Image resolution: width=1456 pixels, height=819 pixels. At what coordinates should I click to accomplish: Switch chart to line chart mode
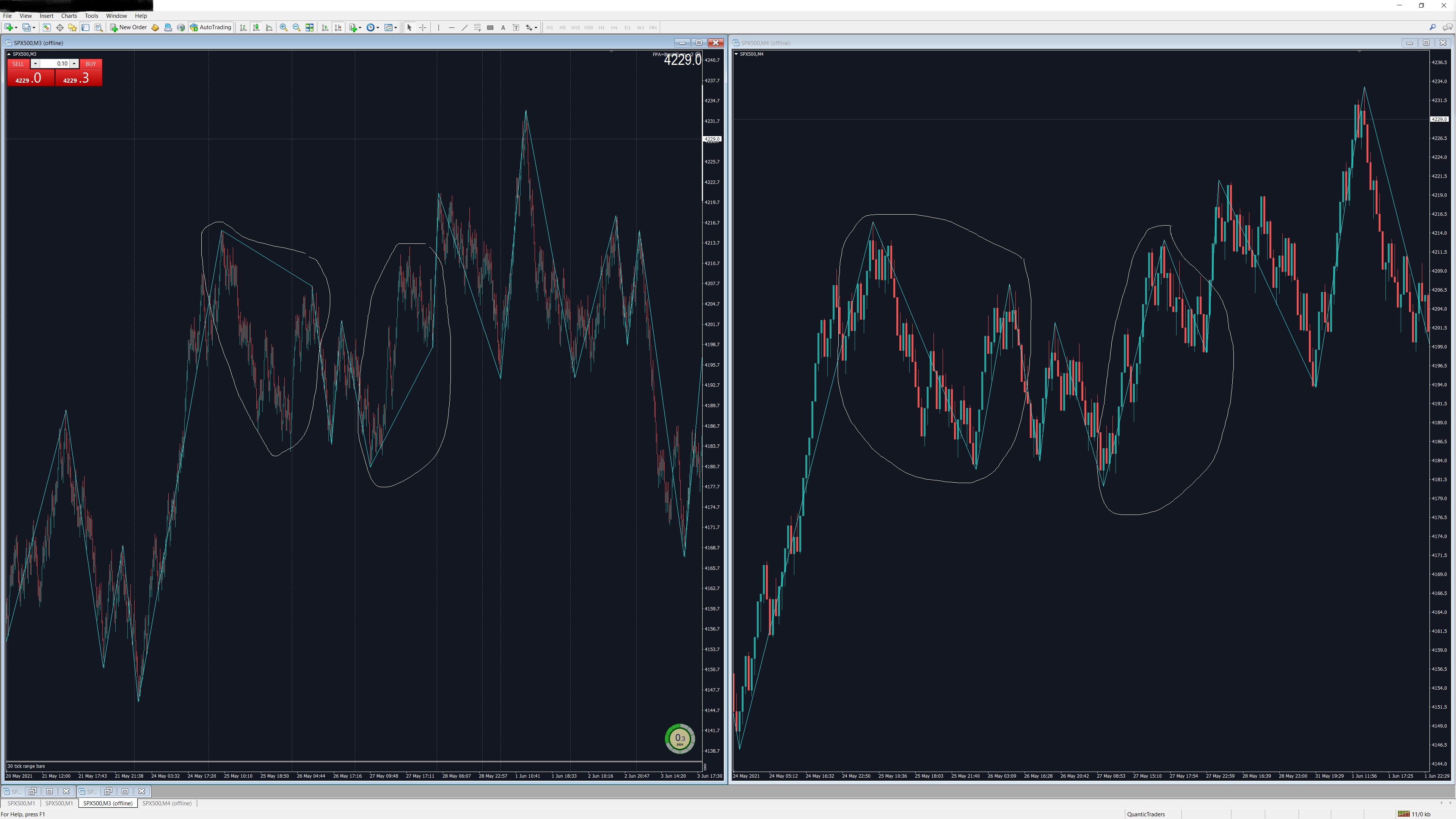[269, 27]
